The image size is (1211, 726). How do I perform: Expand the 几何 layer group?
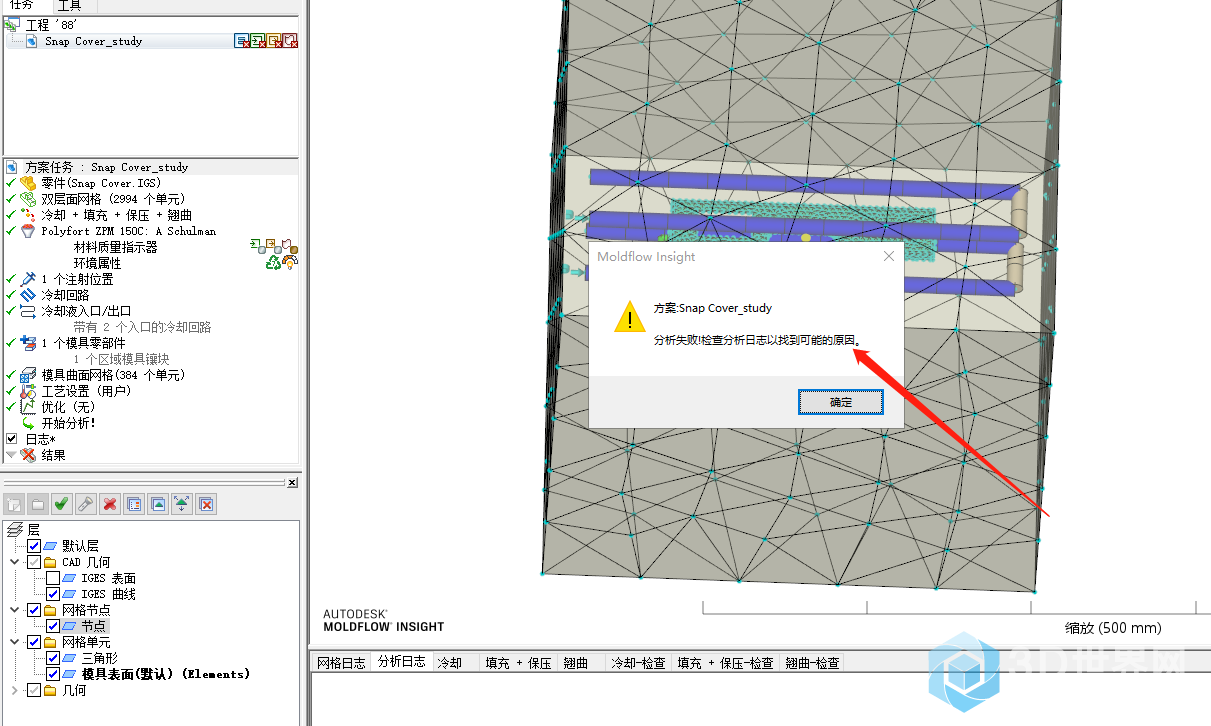pyautogui.click(x=15, y=690)
